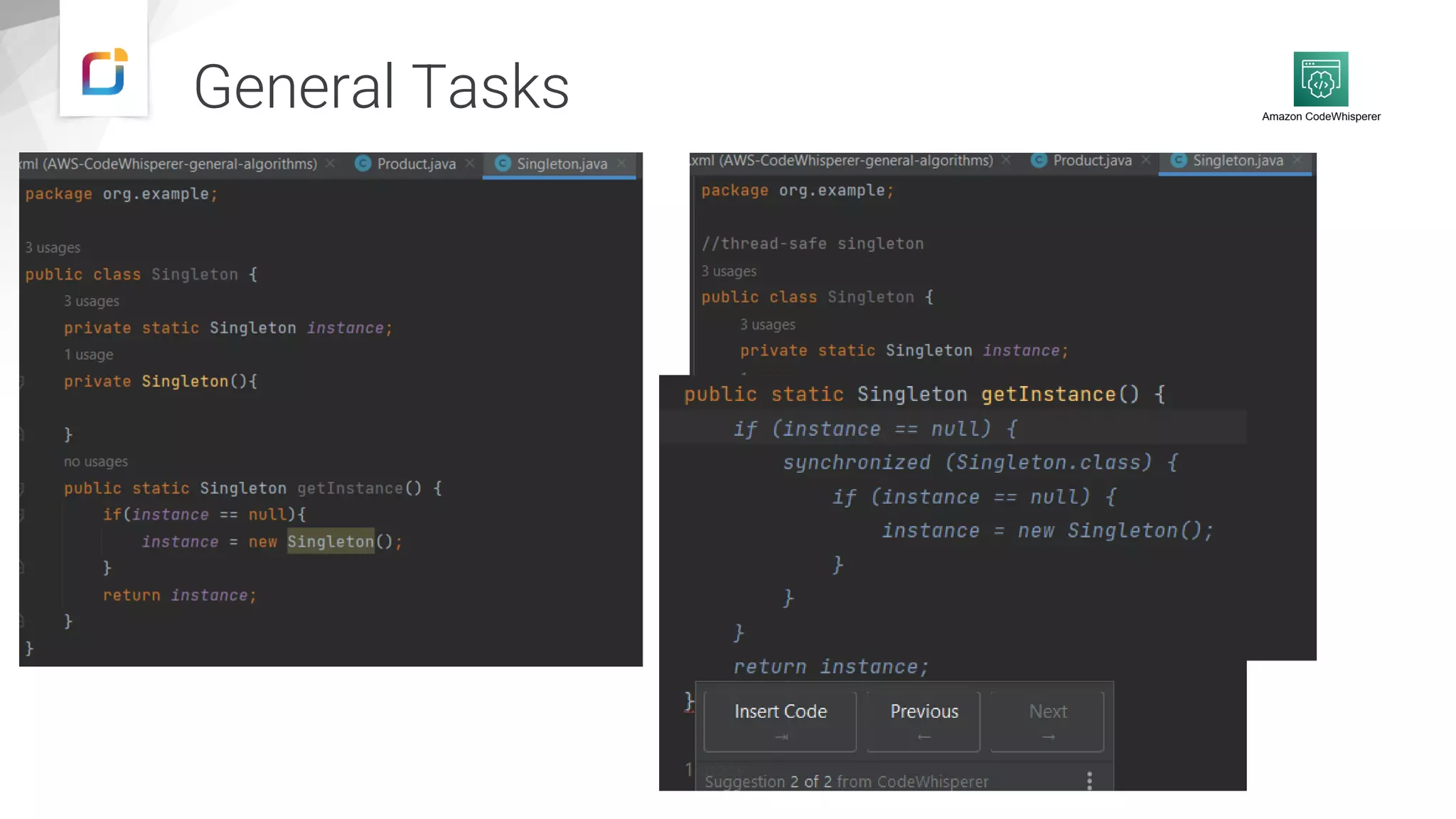Open the right editor's AWS-CodeWhisperer-general-algorithms xml tab
The width and height of the screenshot is (1456, 819).
tap(842, 161)
